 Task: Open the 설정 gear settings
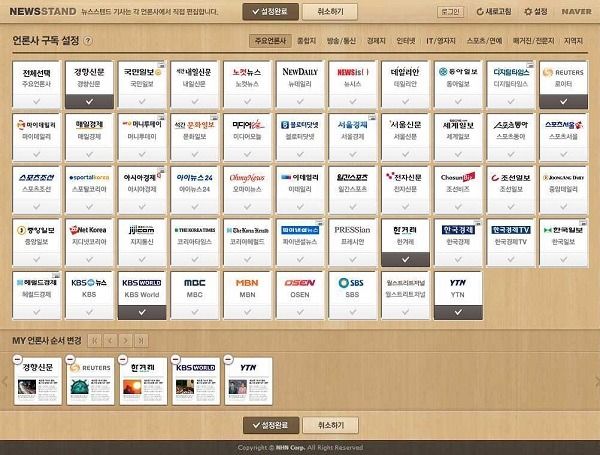(528, 12)
